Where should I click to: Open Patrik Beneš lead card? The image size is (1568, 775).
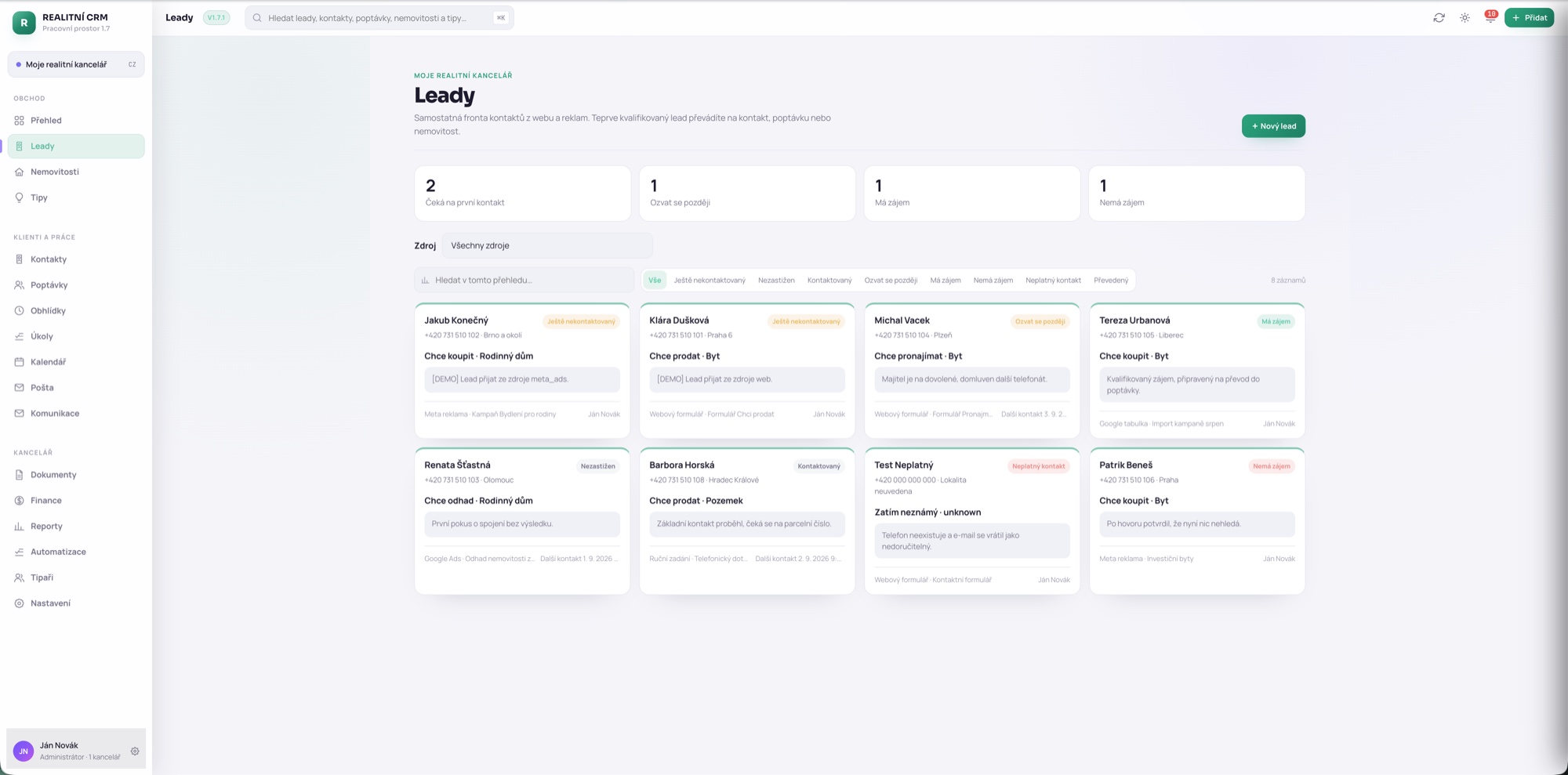[x=1196, y=521]
